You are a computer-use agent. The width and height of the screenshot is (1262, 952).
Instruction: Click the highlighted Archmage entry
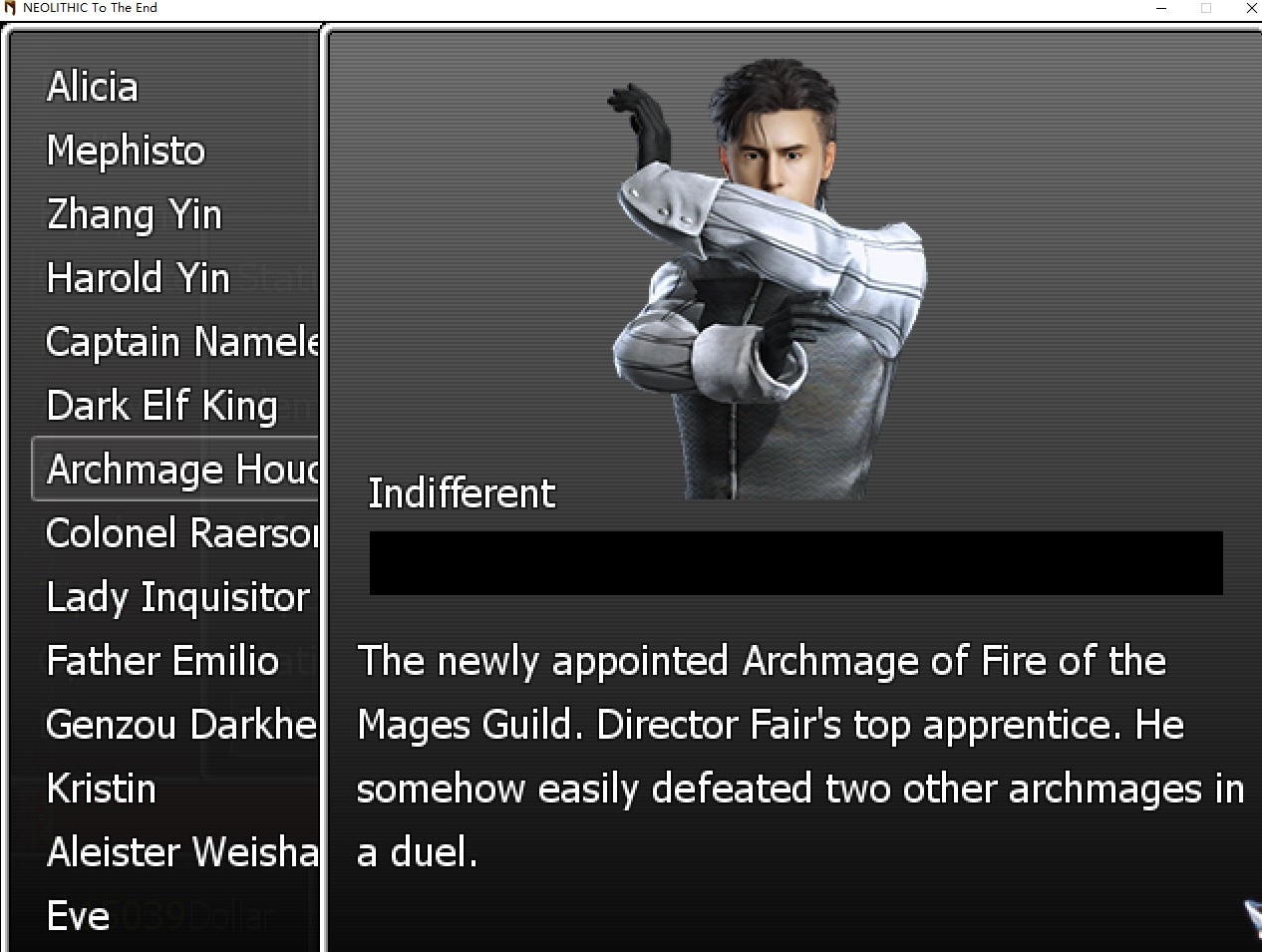coord(175,469)
